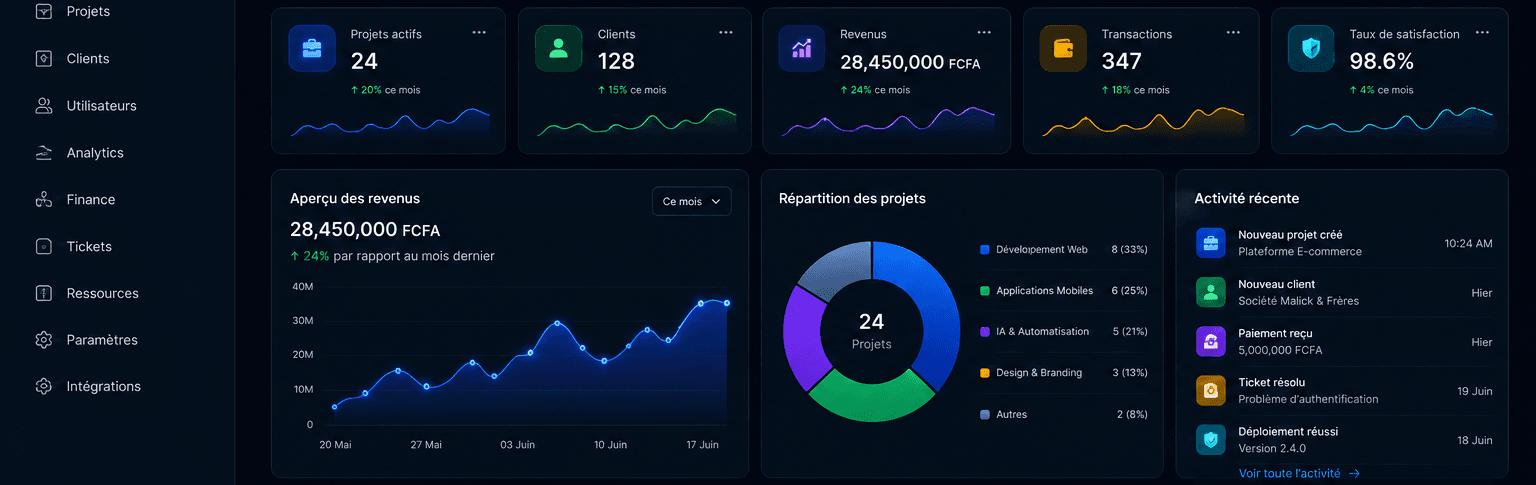Screen dimensions: 1536x485
Task: Click the 2 (8%) legend value
Action: tap(1132, 414)
